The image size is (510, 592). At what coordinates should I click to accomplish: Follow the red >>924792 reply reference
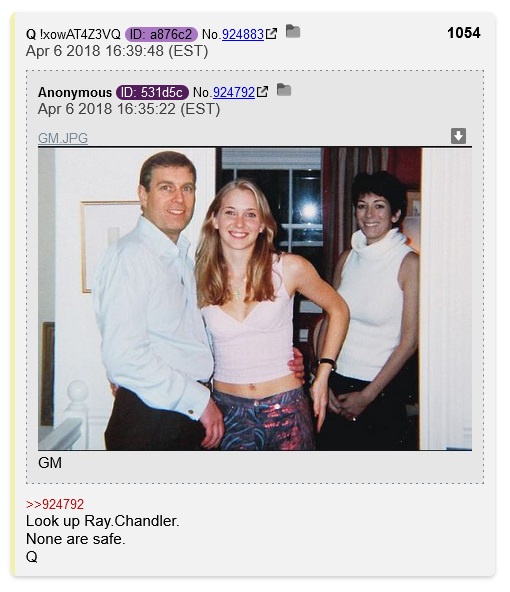point(55,504)
